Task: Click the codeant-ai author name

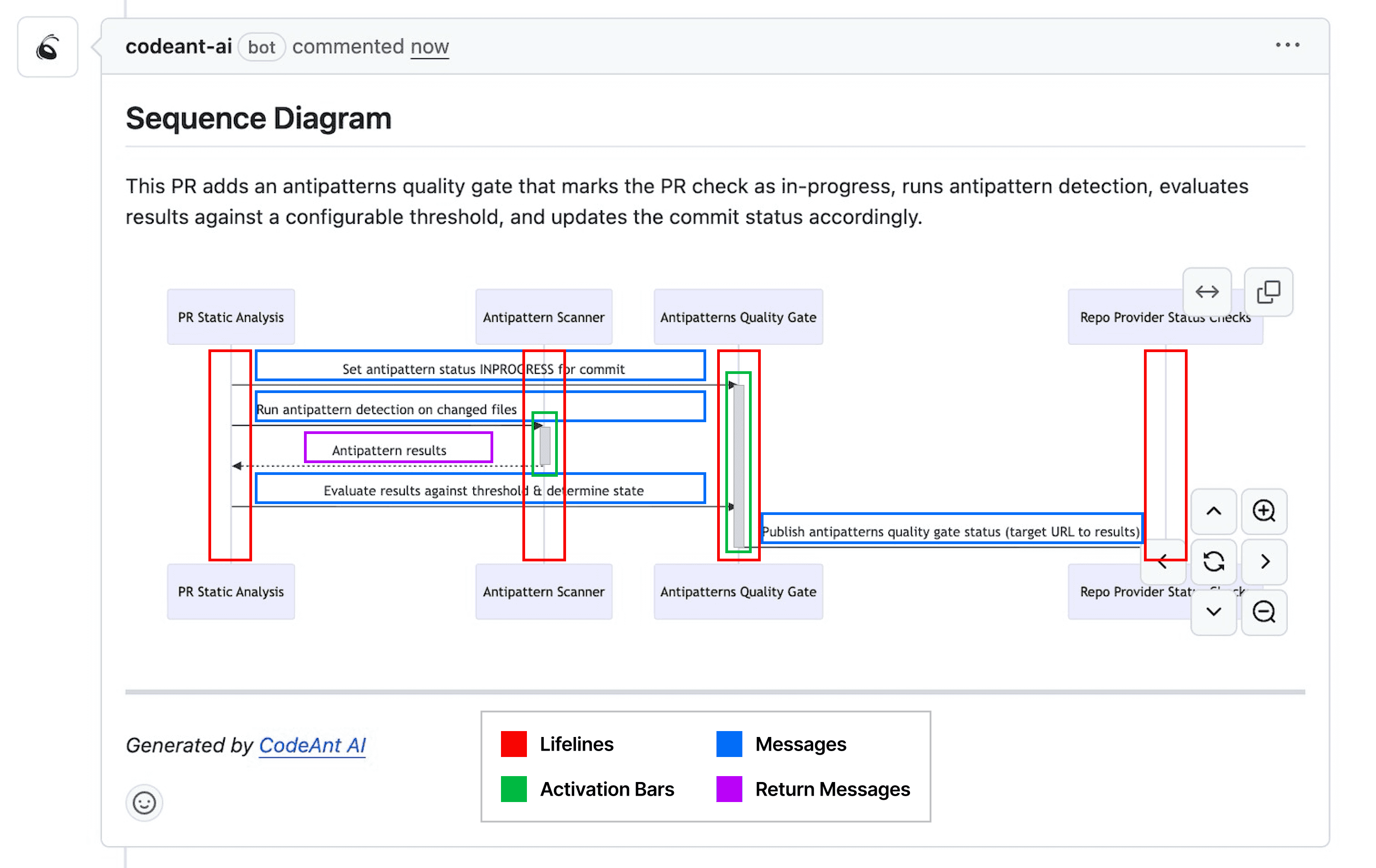Action: pyautogui.click(x=178, y=46)
